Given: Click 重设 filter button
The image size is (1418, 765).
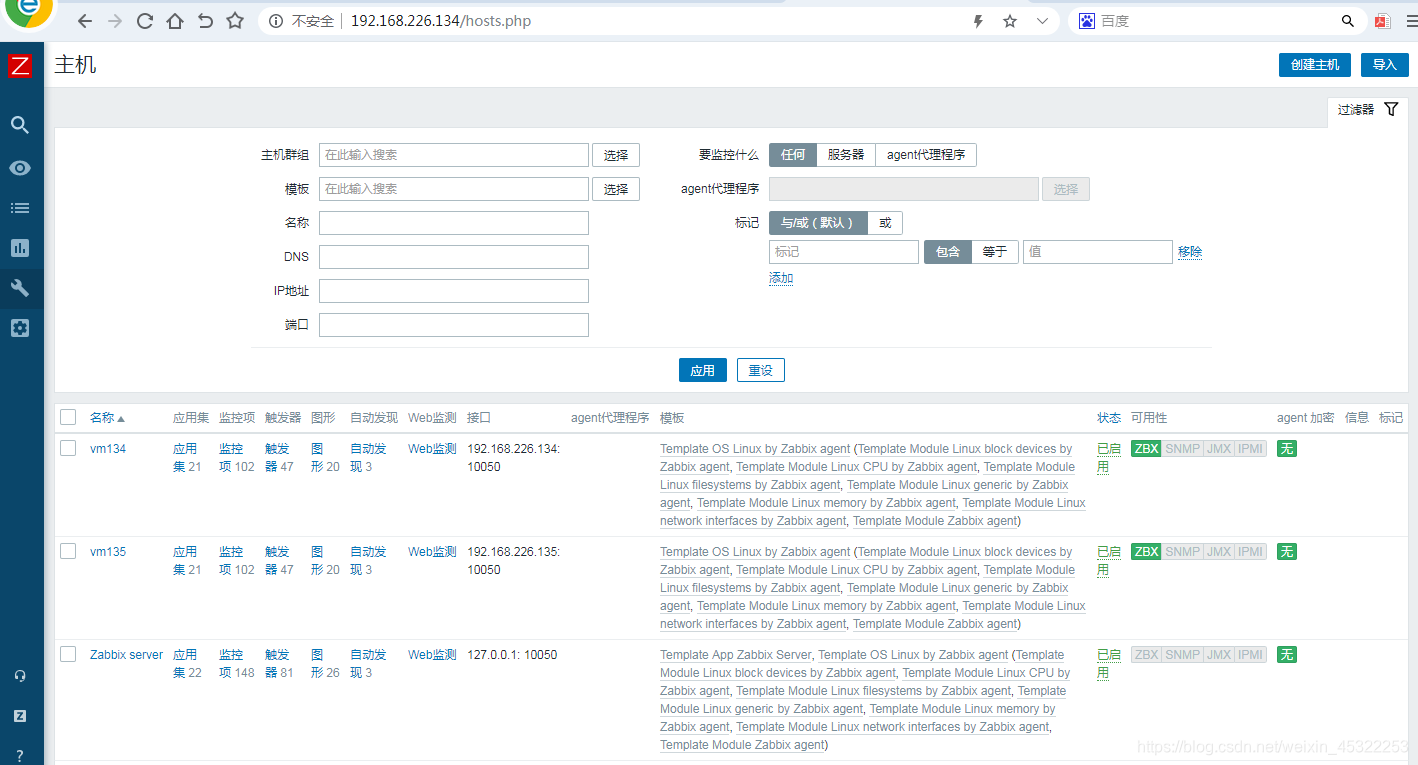Looking at the screenshot, I should click(x=761, y=370).
